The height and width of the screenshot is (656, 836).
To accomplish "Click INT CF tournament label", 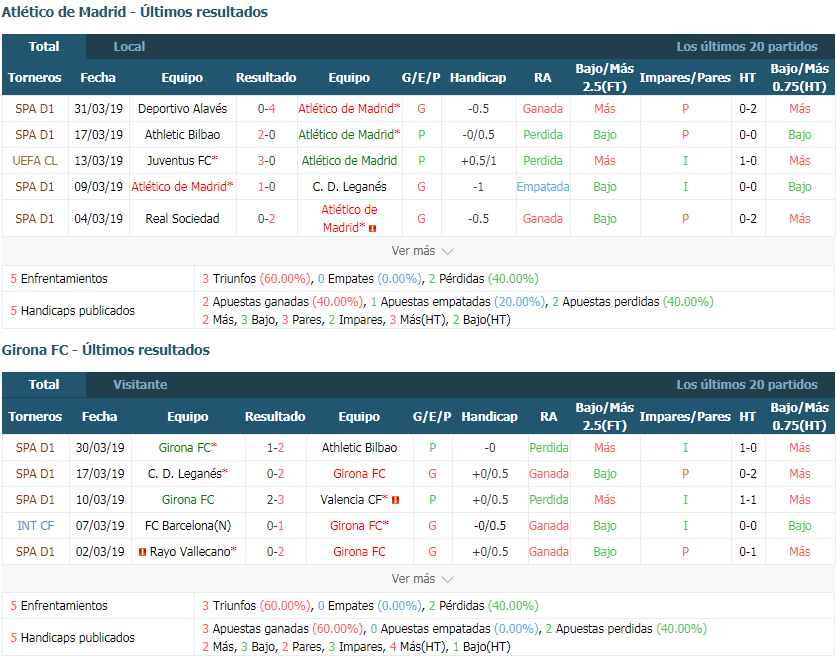I will point(35,526).
